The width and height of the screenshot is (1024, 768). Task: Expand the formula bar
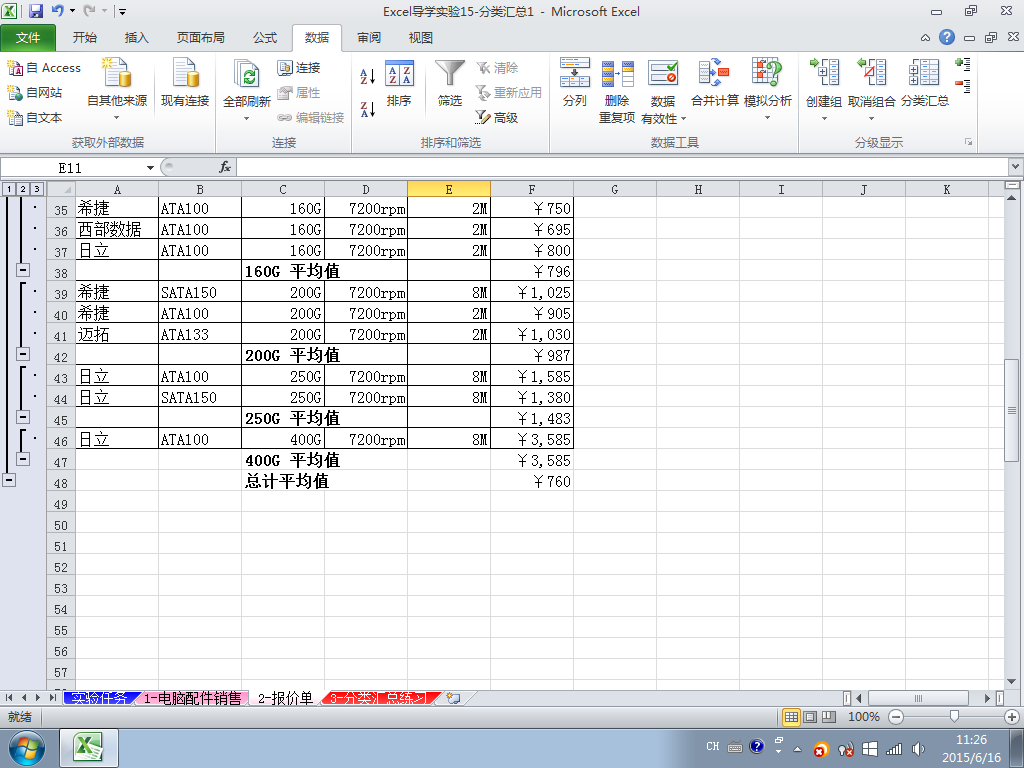tap(1016, 167)
